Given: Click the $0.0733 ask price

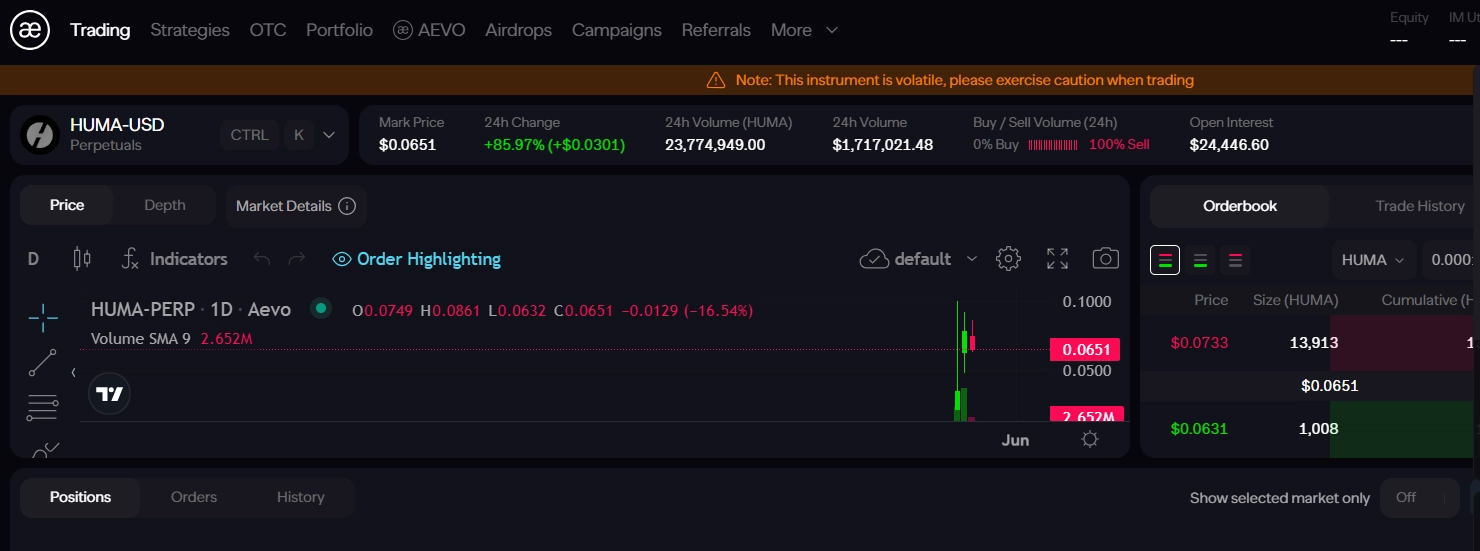Looking at the screenshot, I should (x=1199, y=343).
